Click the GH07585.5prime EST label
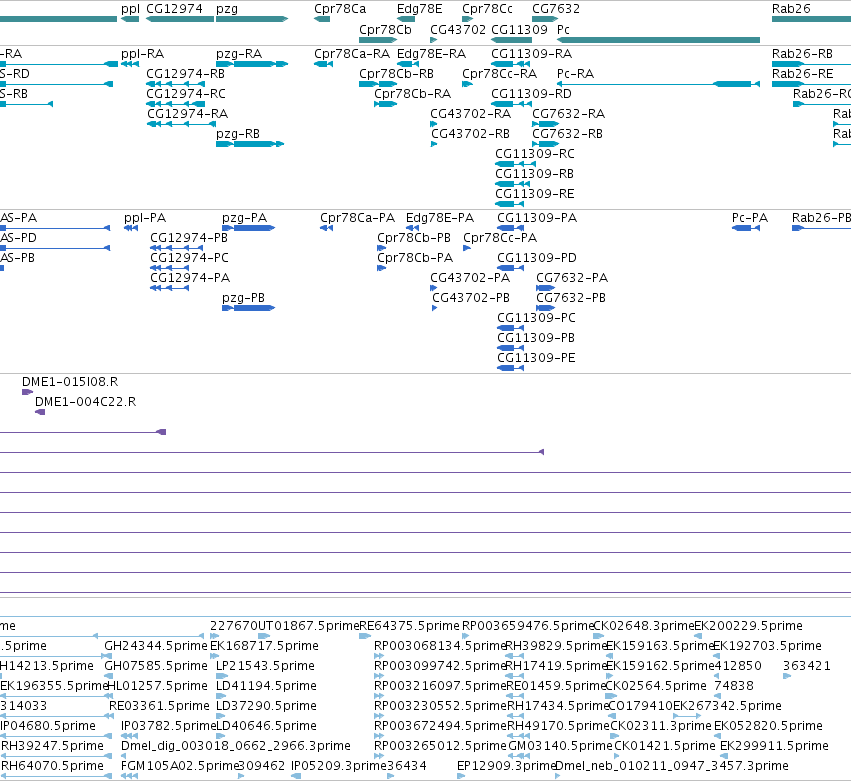Viewport: 851px width, 781px height. (156, 666)
